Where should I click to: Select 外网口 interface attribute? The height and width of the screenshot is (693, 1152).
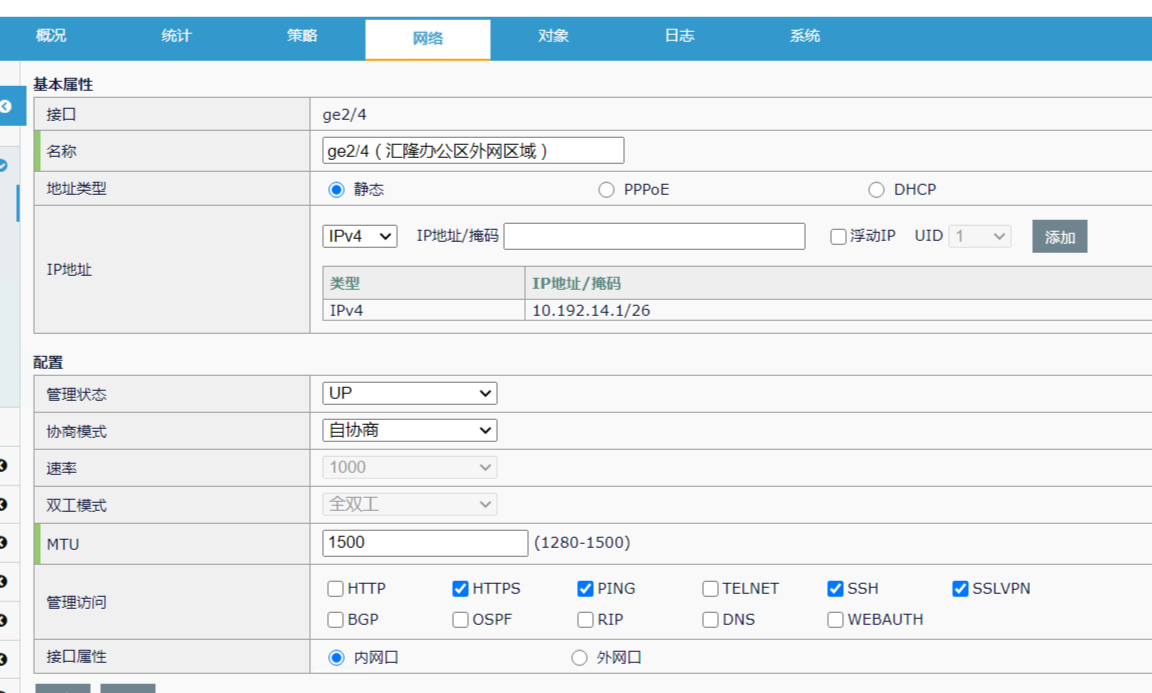579,658
